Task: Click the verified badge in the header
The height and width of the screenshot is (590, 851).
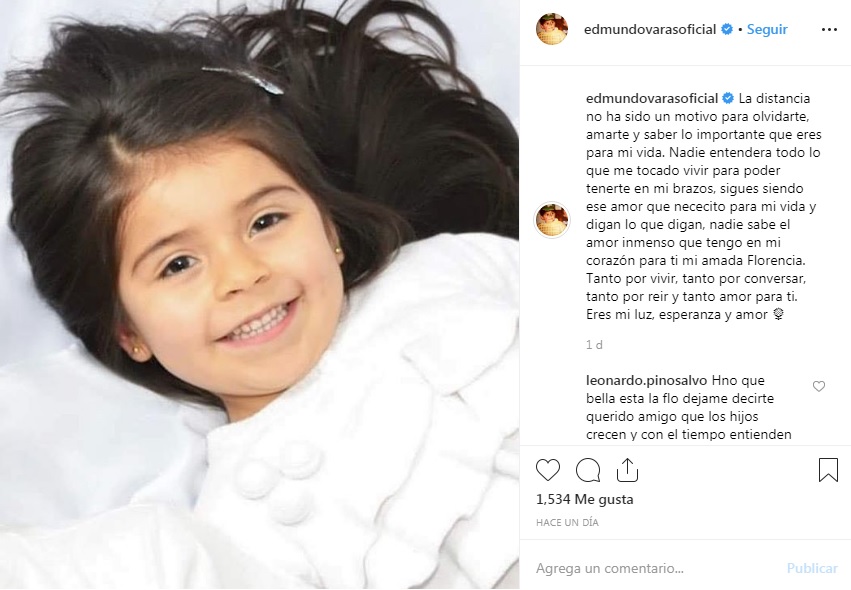Action: (x=727, y=29)
